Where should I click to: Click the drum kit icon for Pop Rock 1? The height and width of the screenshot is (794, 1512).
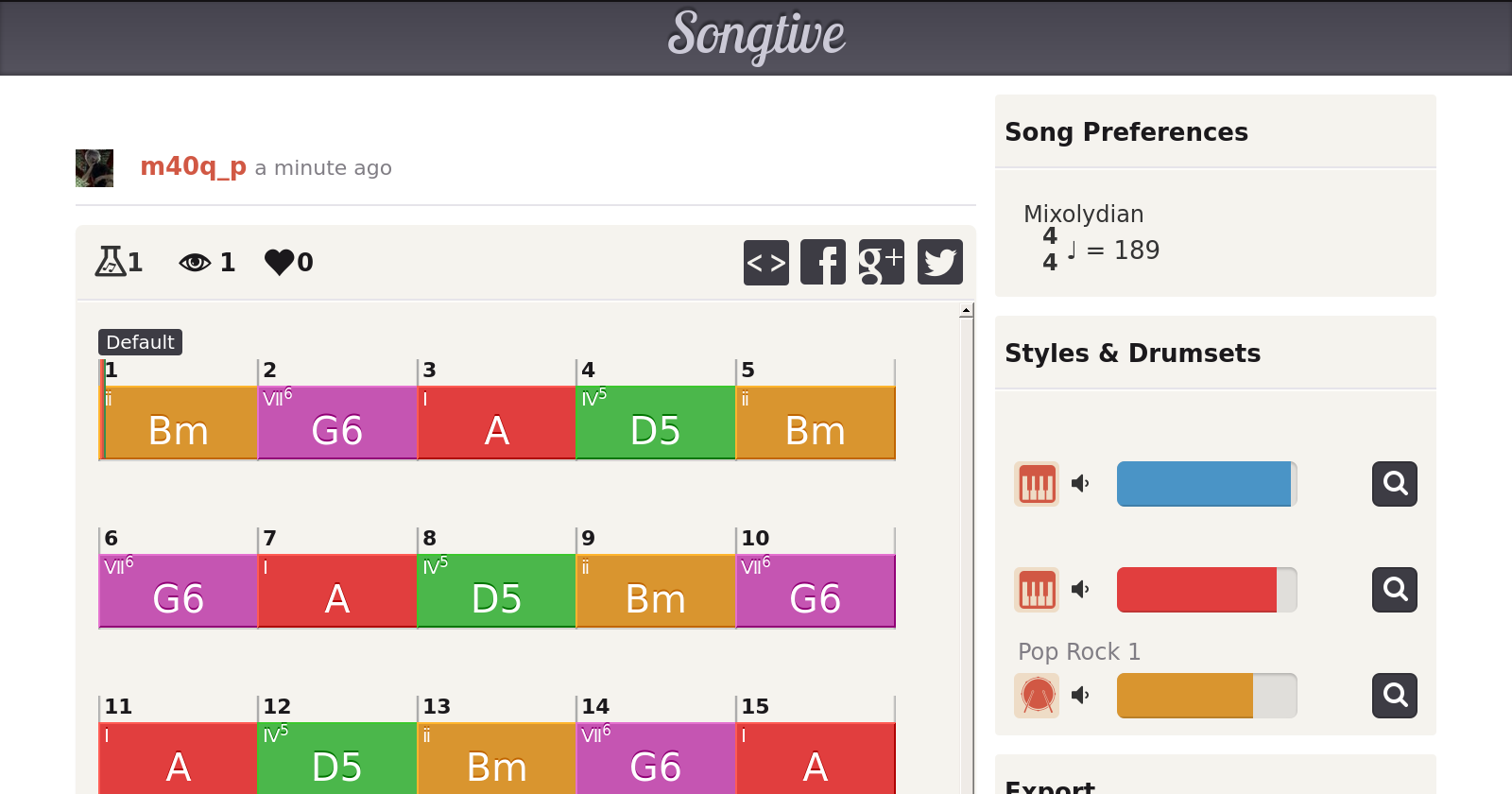(1037, 696)
